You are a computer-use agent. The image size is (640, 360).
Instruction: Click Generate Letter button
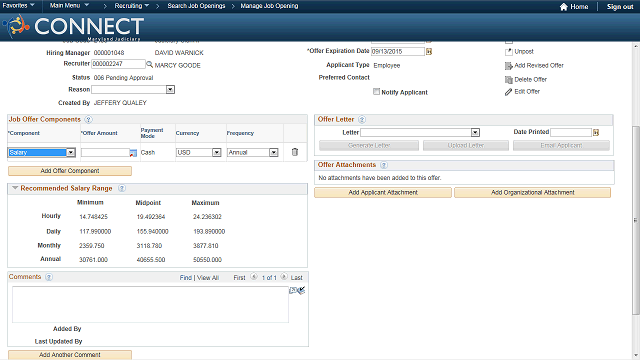click(x=369, y=145)
